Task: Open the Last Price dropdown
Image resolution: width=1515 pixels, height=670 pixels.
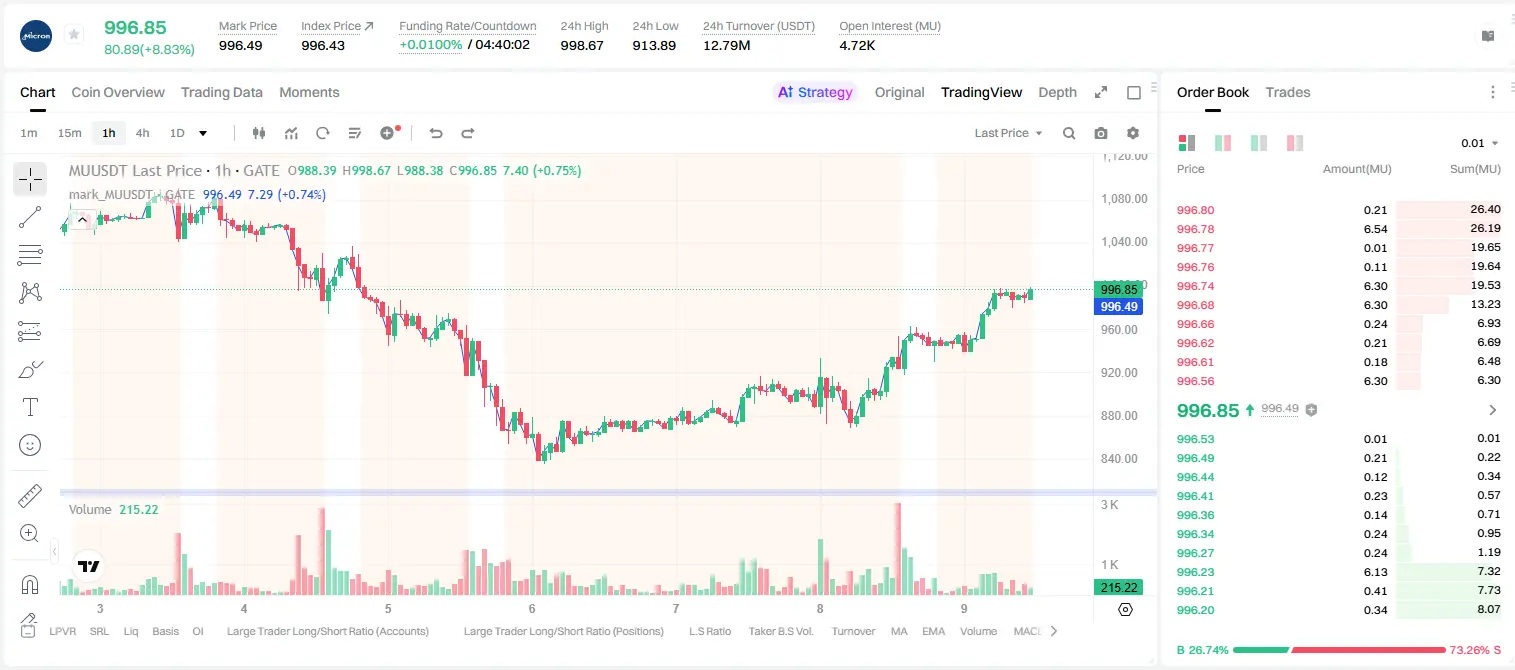Action: [1008, 133]
